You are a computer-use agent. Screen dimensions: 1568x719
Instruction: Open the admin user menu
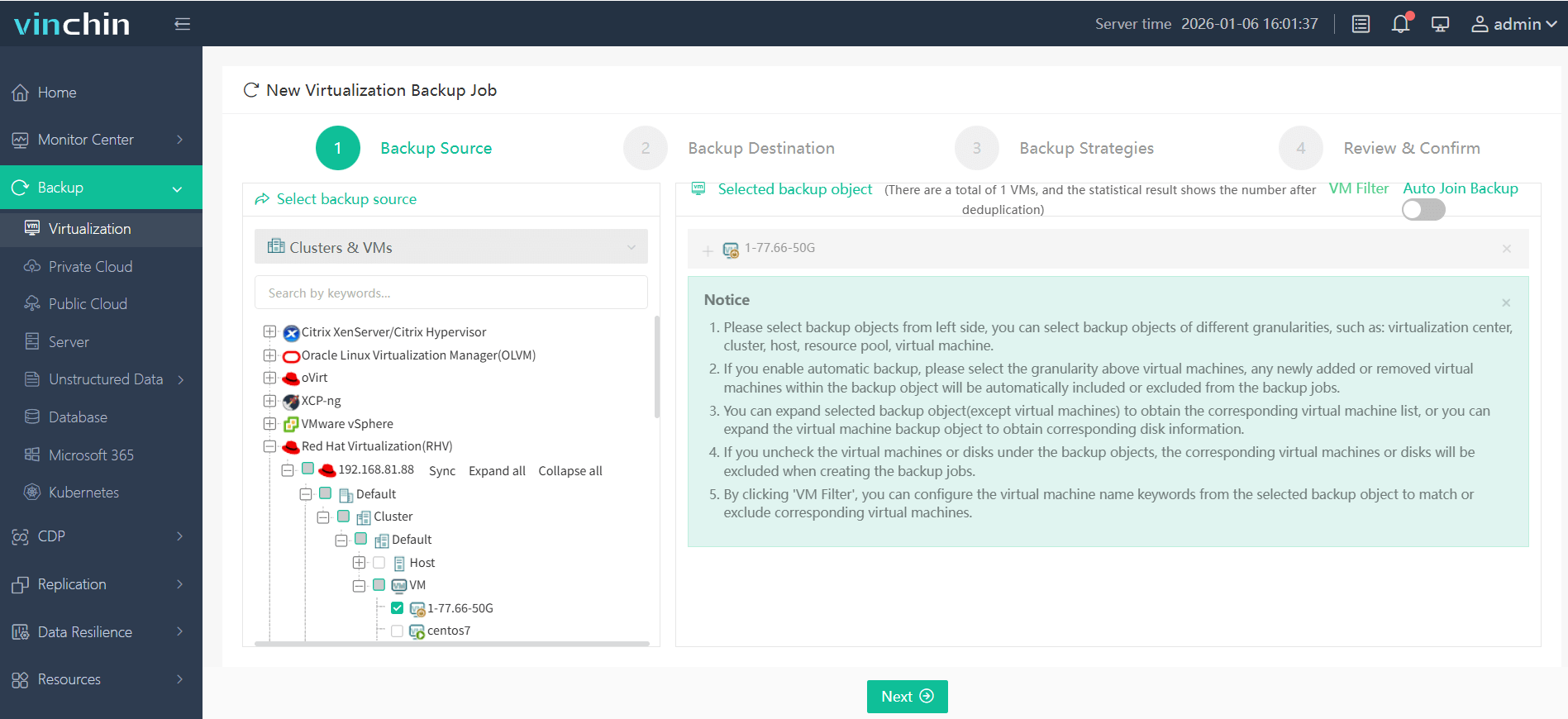1513,24
